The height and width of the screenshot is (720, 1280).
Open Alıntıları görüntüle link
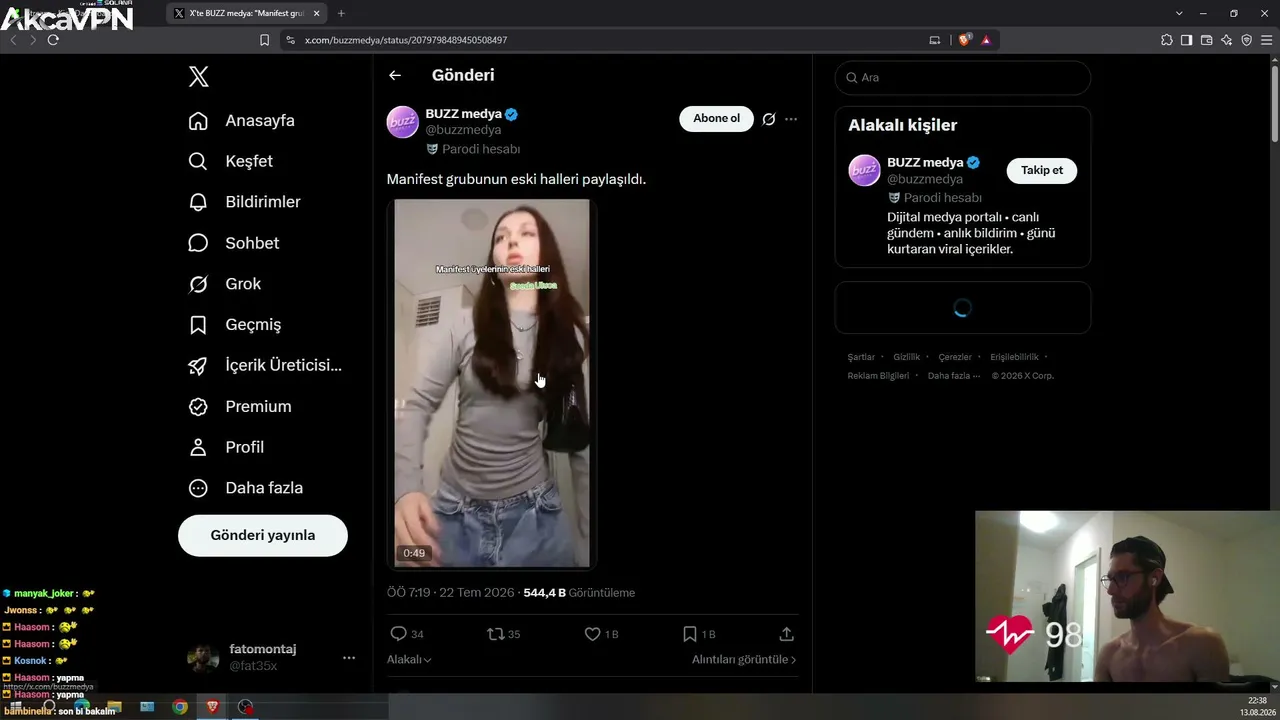[744, 660]
